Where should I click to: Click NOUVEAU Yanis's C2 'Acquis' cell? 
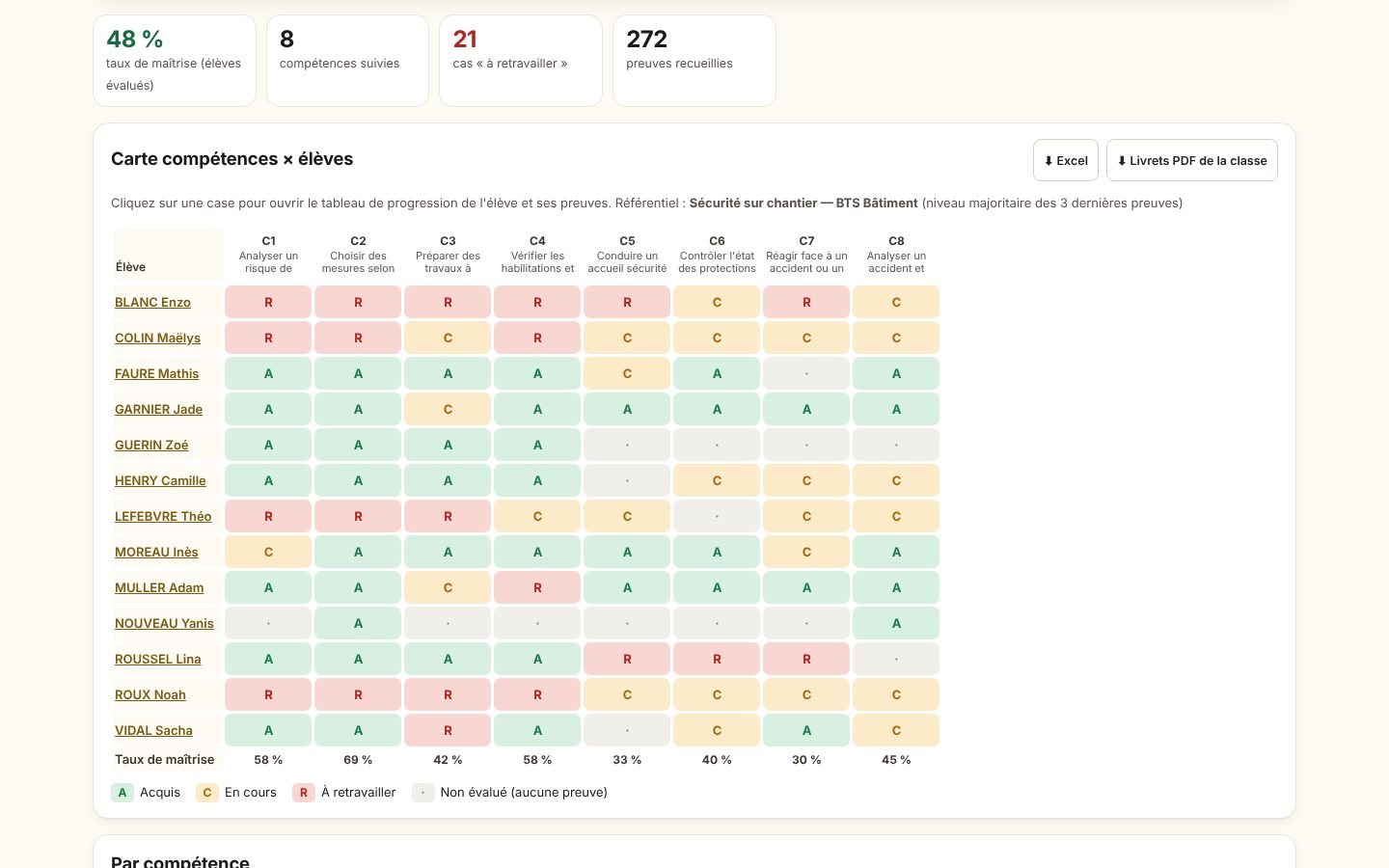tap(358, 623)
